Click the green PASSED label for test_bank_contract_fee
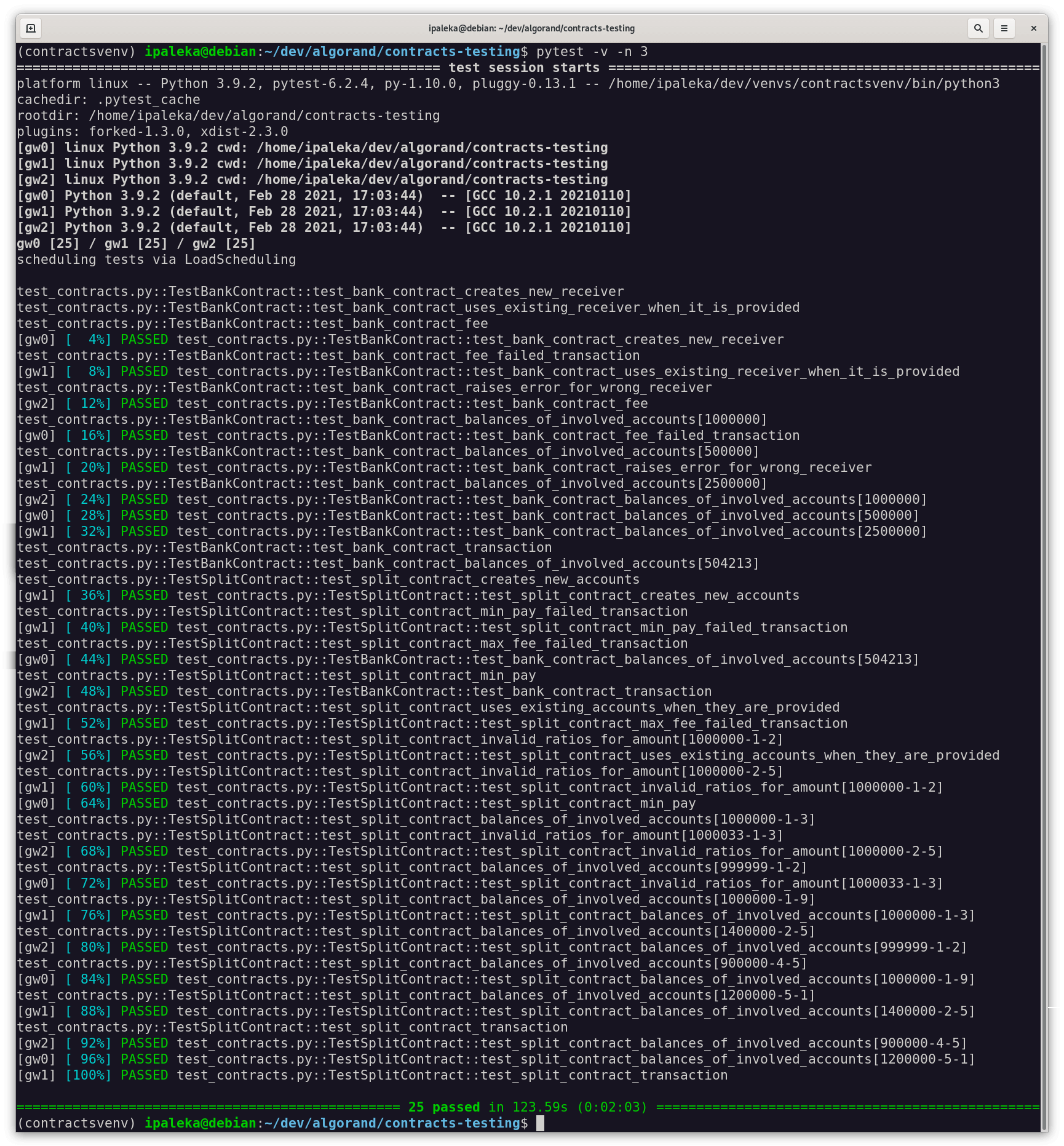 point(143,403)
